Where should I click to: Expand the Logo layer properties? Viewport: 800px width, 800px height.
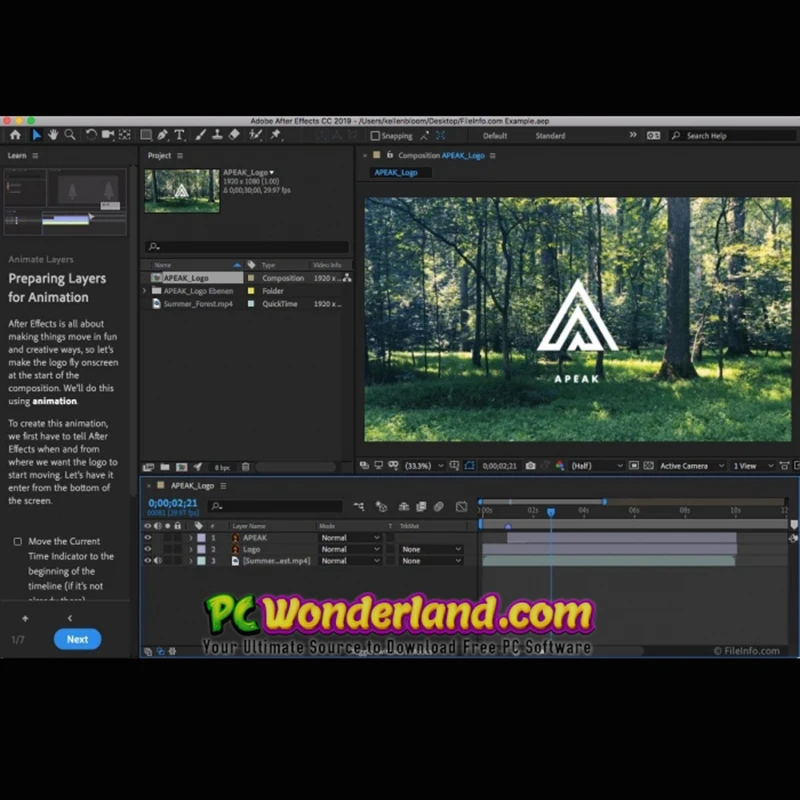191,549
